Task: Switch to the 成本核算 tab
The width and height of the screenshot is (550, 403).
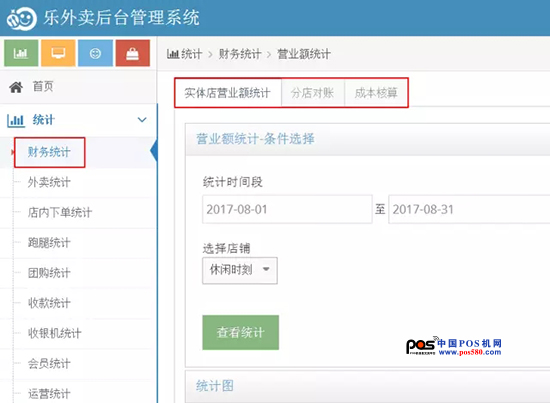Action: [376, 93]
